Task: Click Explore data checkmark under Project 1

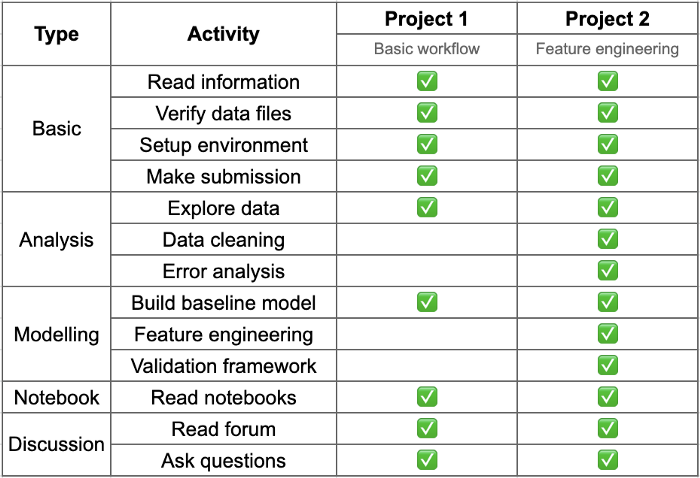Action: [427, 208]
